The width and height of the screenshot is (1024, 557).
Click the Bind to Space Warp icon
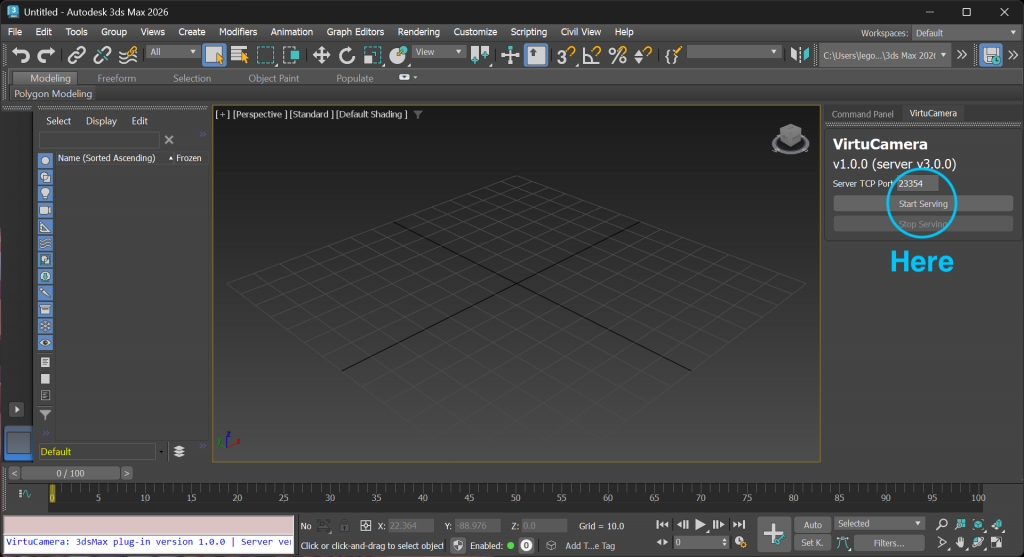coord(129,55)
